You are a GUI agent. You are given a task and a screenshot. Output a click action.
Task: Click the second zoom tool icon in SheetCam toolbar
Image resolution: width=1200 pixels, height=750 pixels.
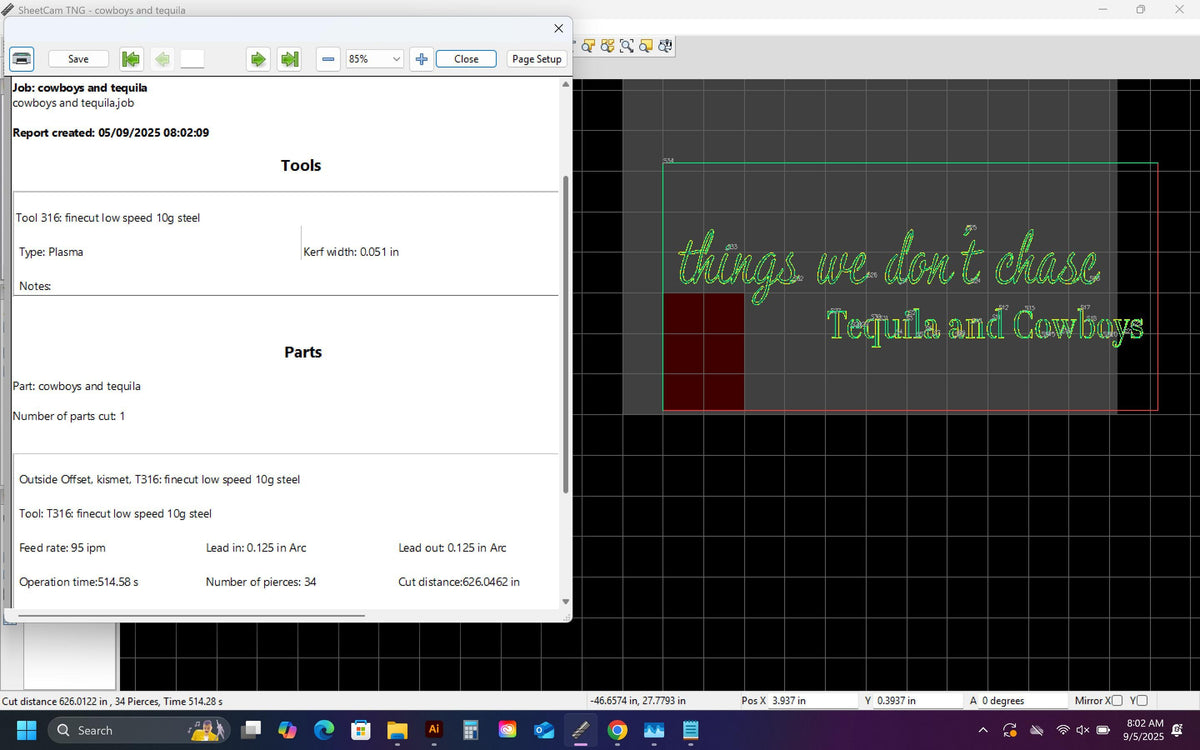[608, 46]
